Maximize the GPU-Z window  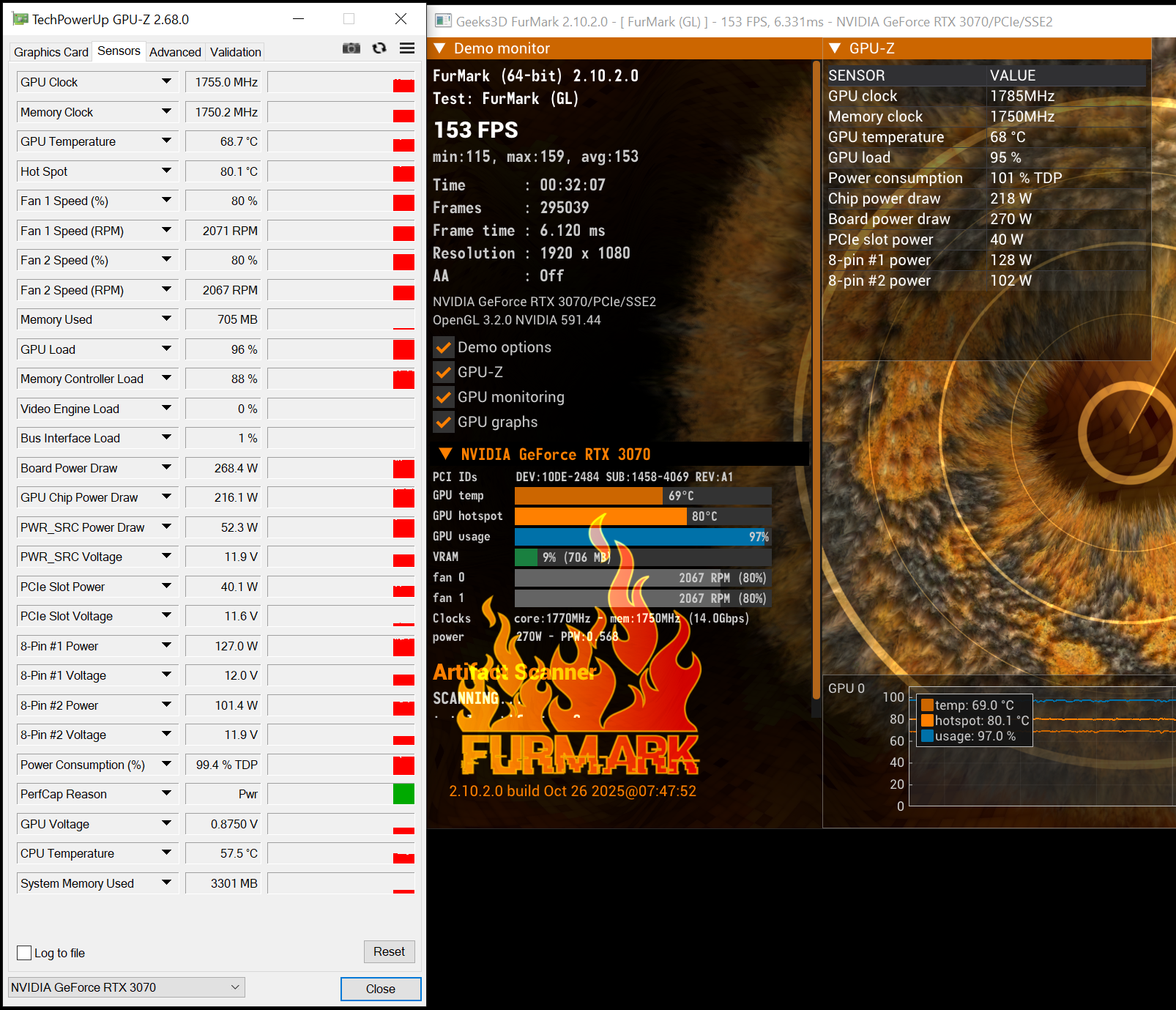tap(349, 19)
